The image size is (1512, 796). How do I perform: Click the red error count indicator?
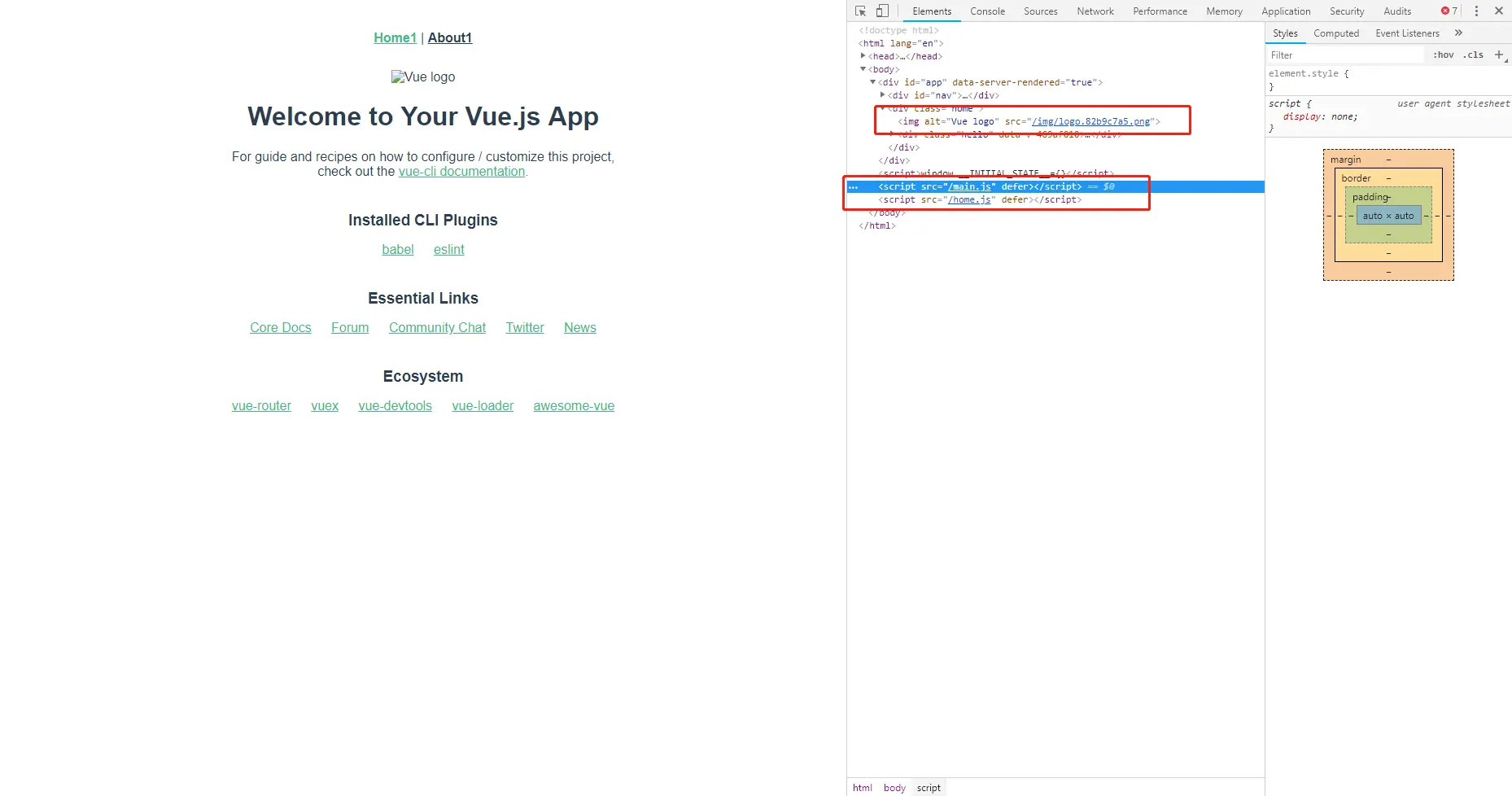pos(1449,11)
